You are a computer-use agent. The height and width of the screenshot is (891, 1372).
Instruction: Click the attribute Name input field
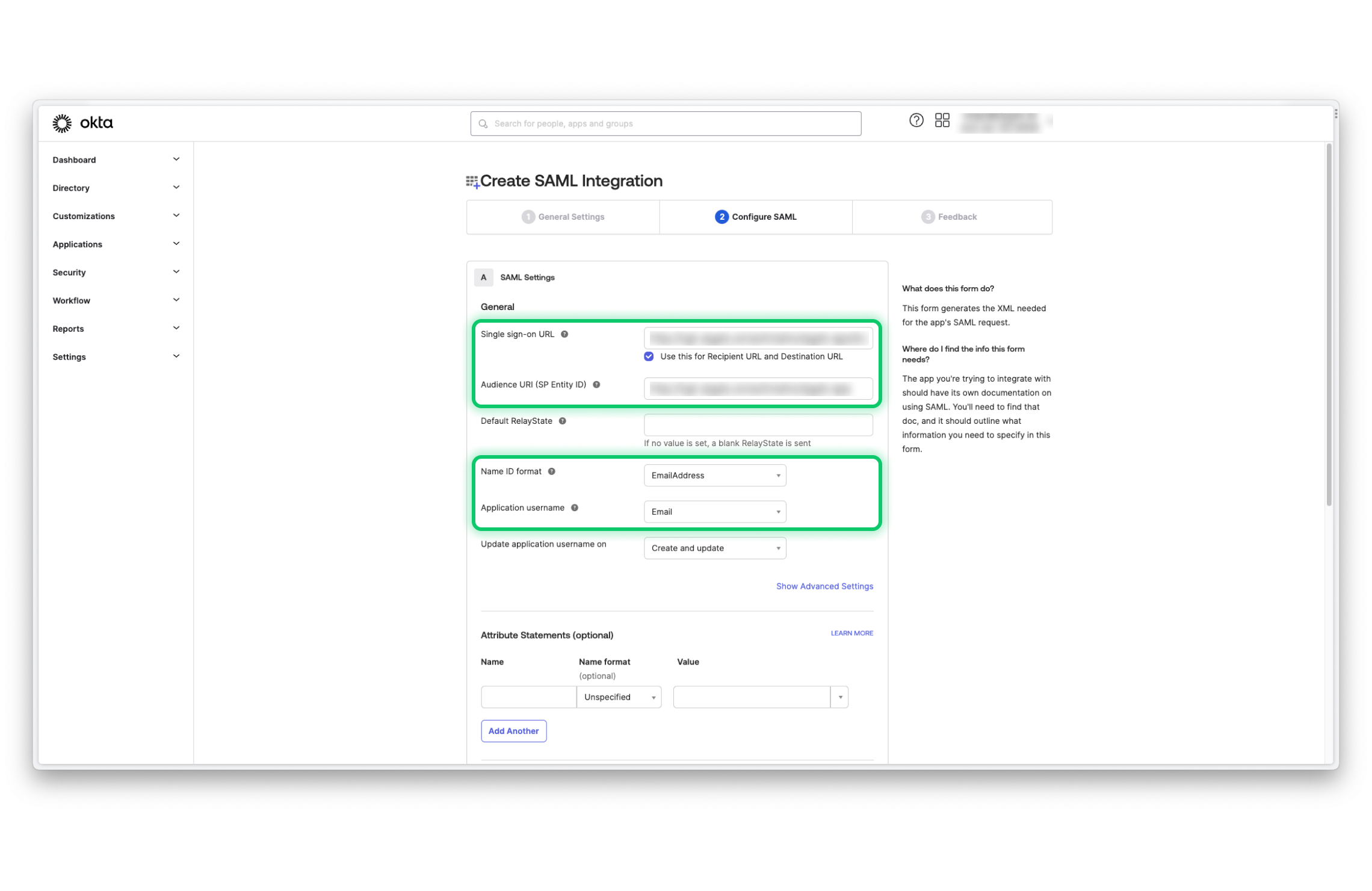pyautogui.click(x=528, y=697)
